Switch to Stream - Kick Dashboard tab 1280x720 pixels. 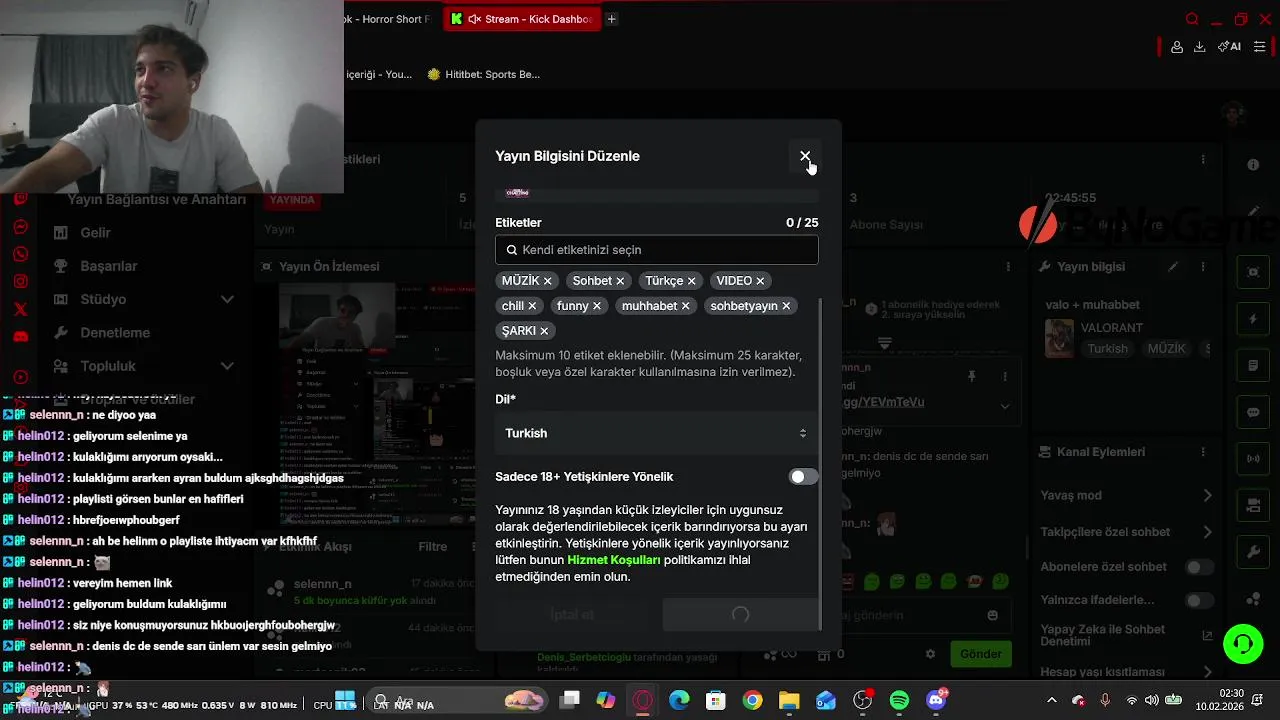(521, 19)
